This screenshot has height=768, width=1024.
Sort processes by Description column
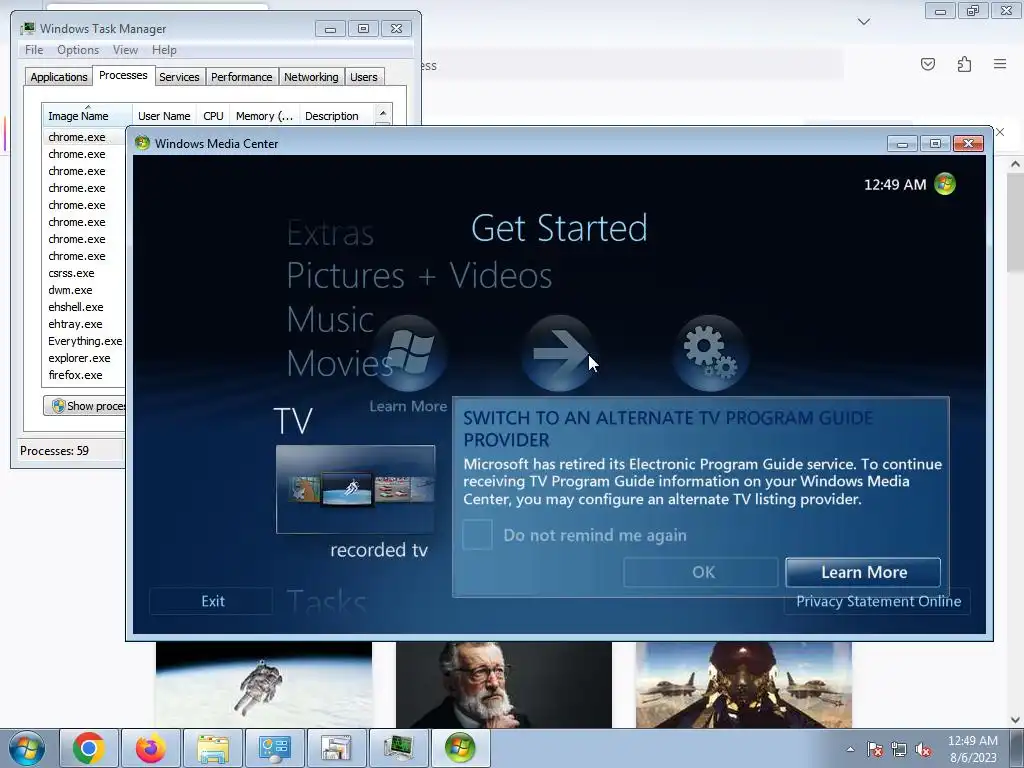point(336,116)
